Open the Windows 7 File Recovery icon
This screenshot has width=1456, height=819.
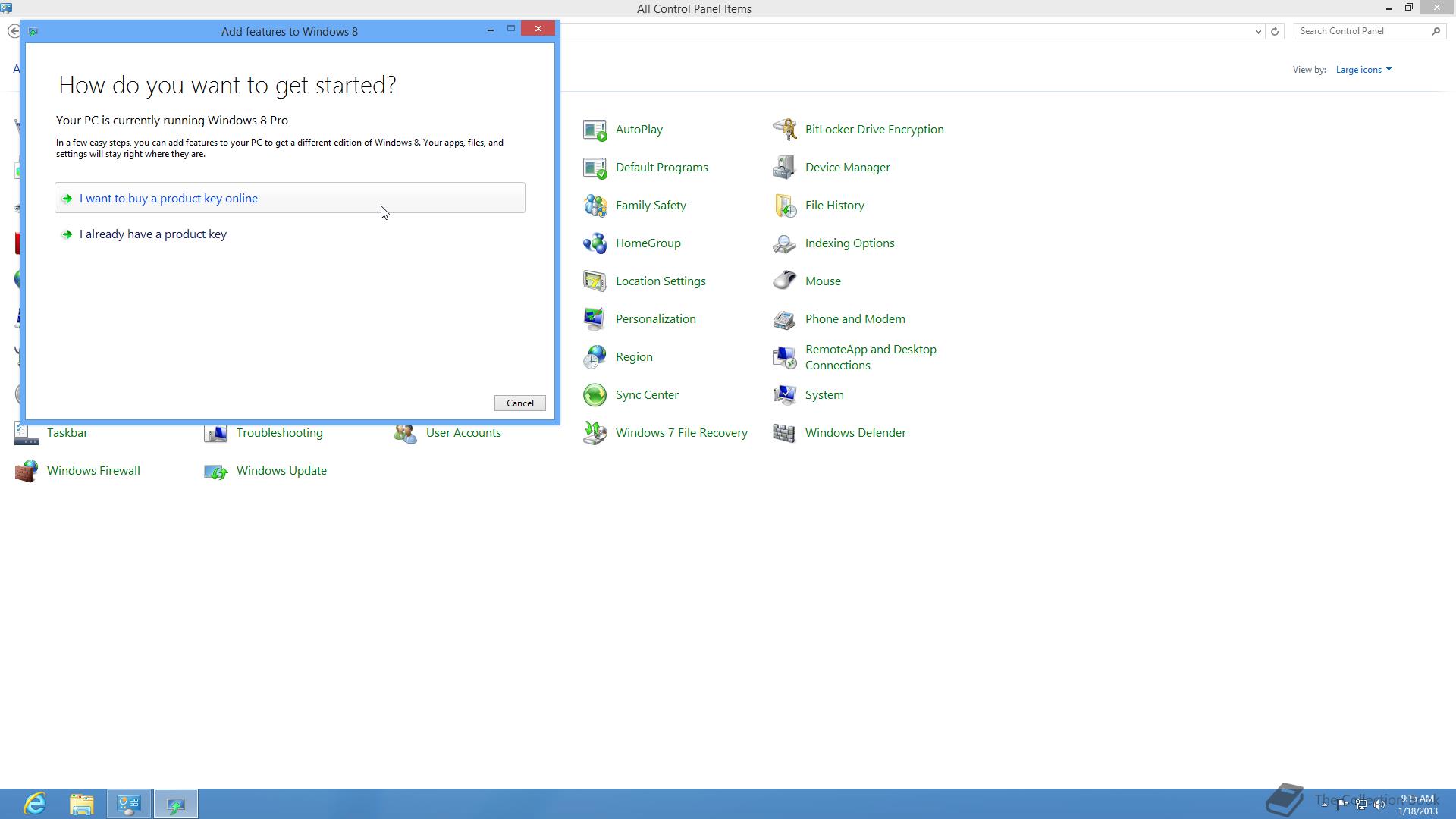(x=595, y=433)
